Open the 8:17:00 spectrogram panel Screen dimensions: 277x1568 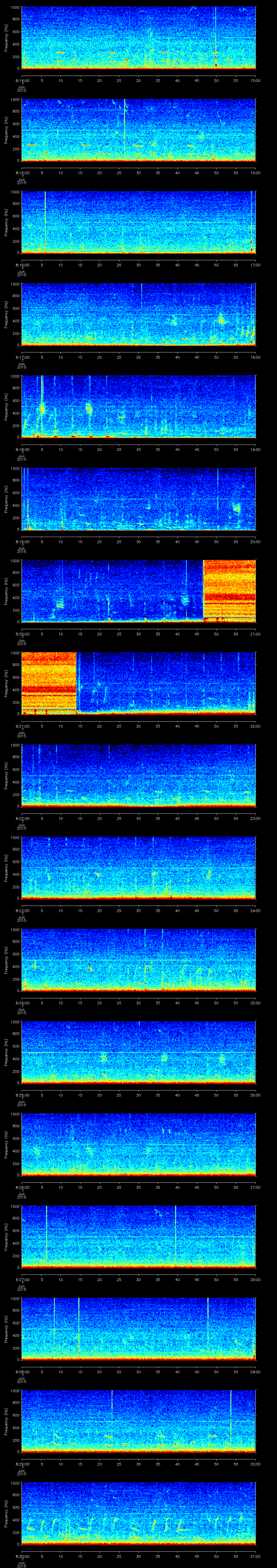(138, 314)
